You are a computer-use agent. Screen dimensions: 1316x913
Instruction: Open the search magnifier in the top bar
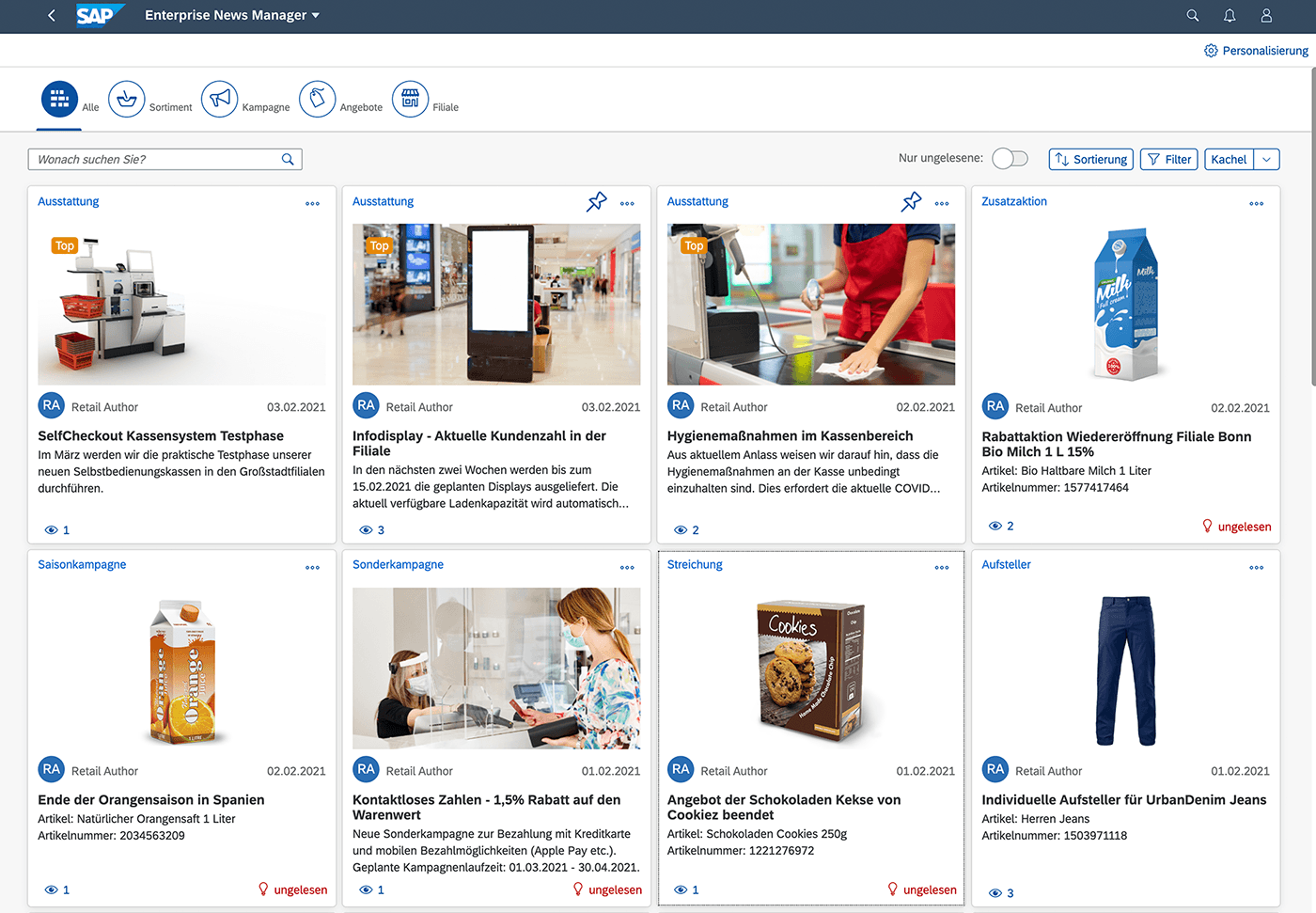1192,15
